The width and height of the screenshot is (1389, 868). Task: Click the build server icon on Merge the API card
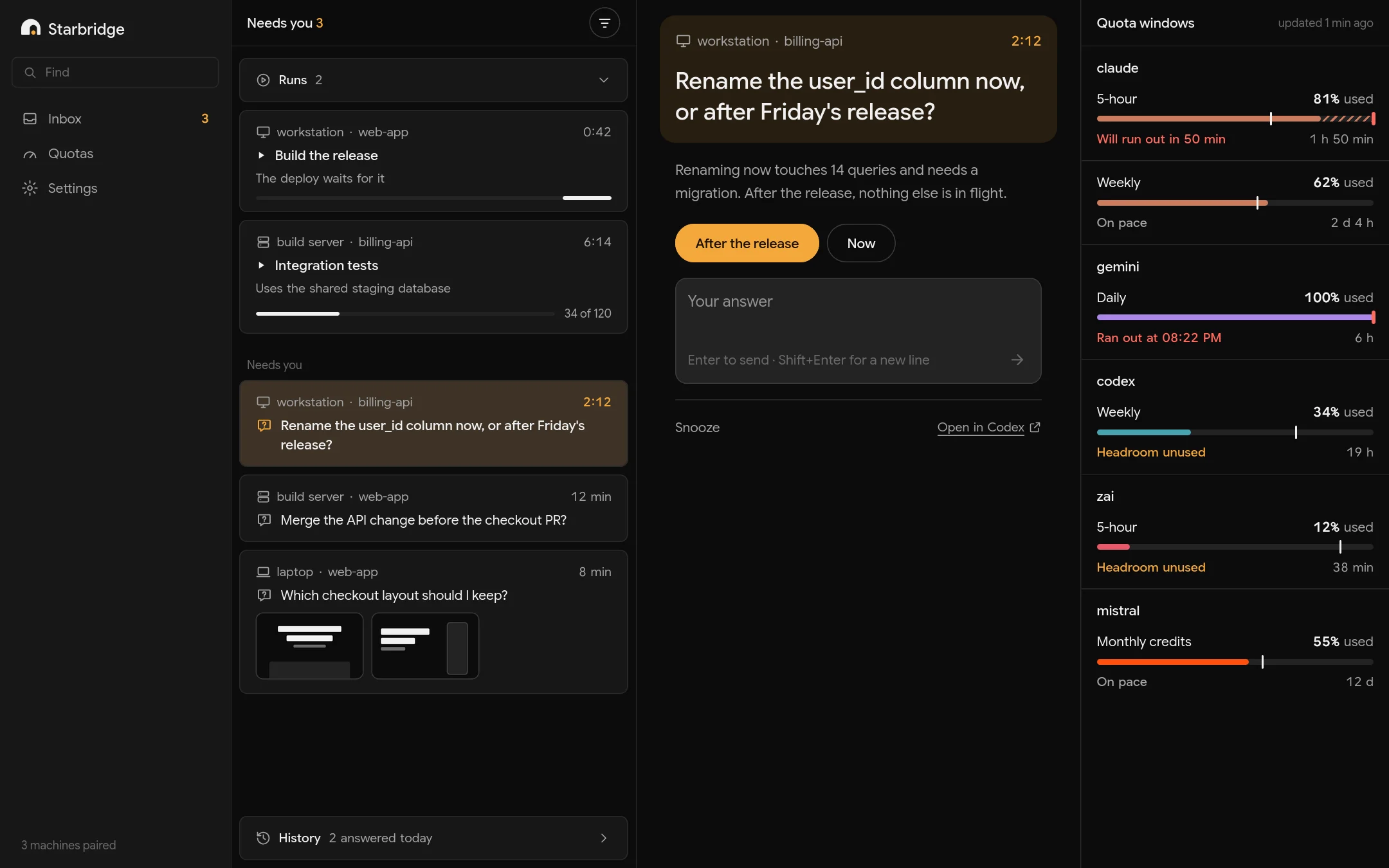tap(263, 497)
